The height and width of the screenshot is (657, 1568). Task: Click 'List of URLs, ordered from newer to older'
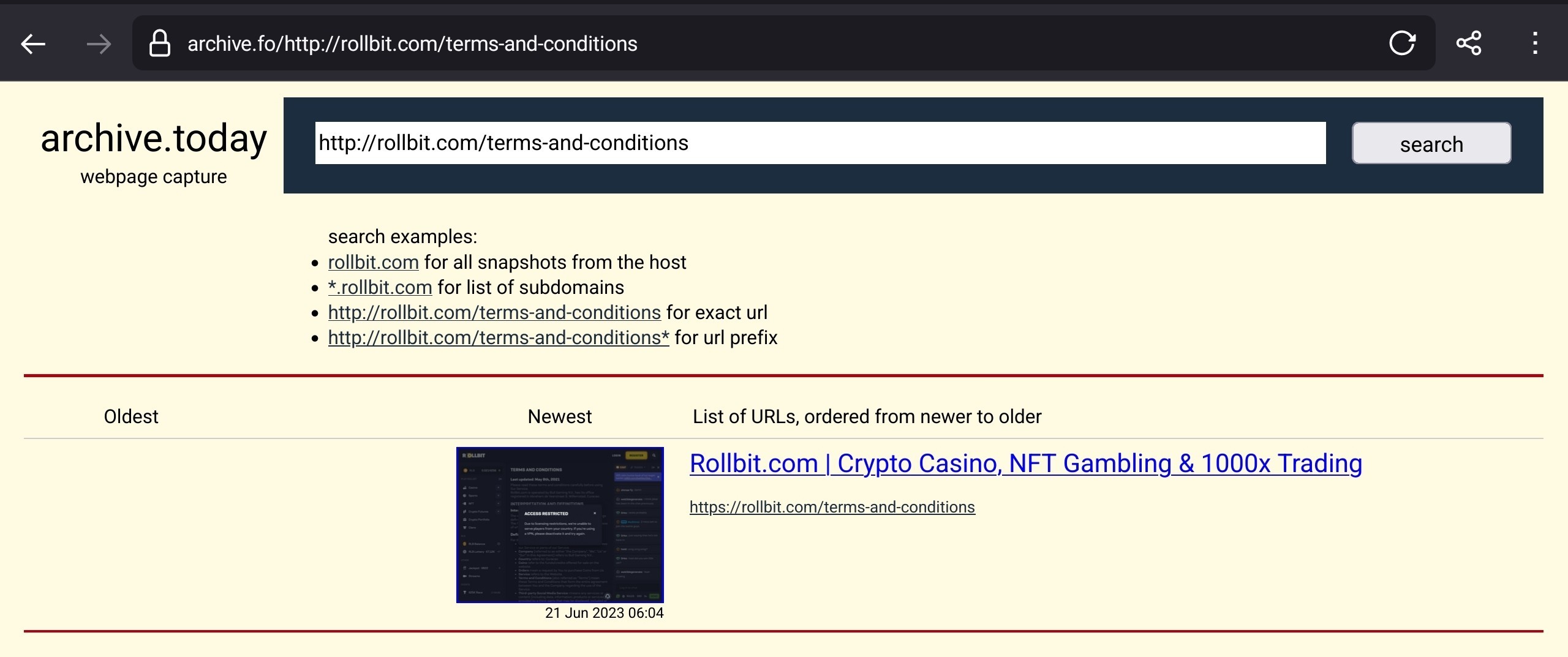pos(867,416)
